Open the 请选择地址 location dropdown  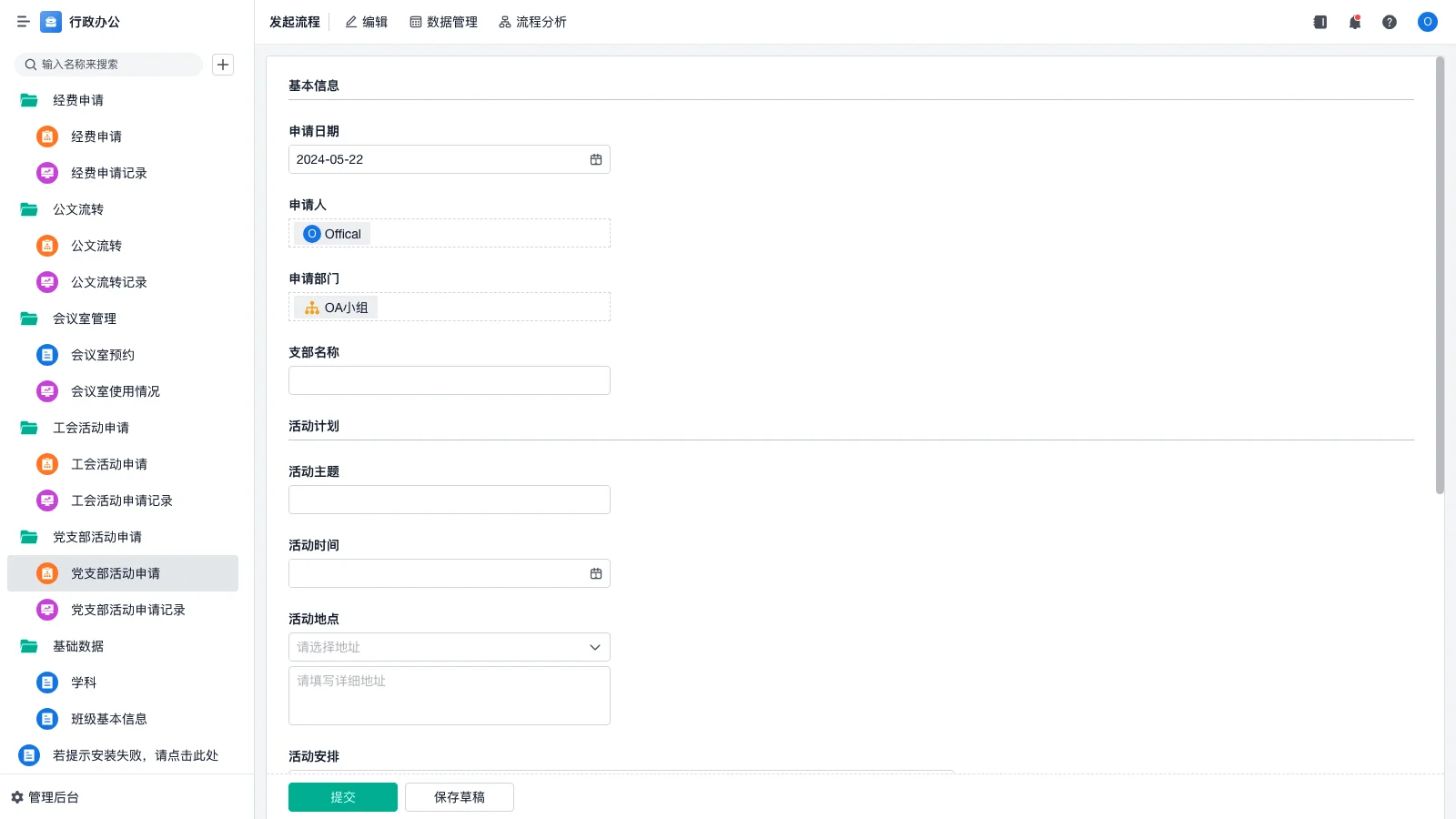(450, 647)
